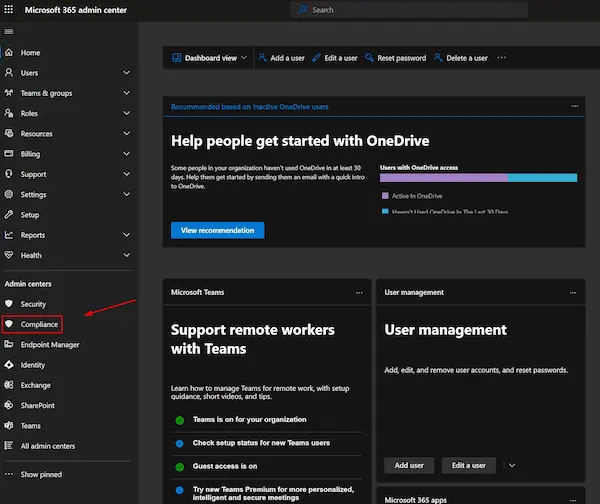This screenshot has width=600, height=504.
Task: Expand the Resources section chevron
Action: pos(126,133)
